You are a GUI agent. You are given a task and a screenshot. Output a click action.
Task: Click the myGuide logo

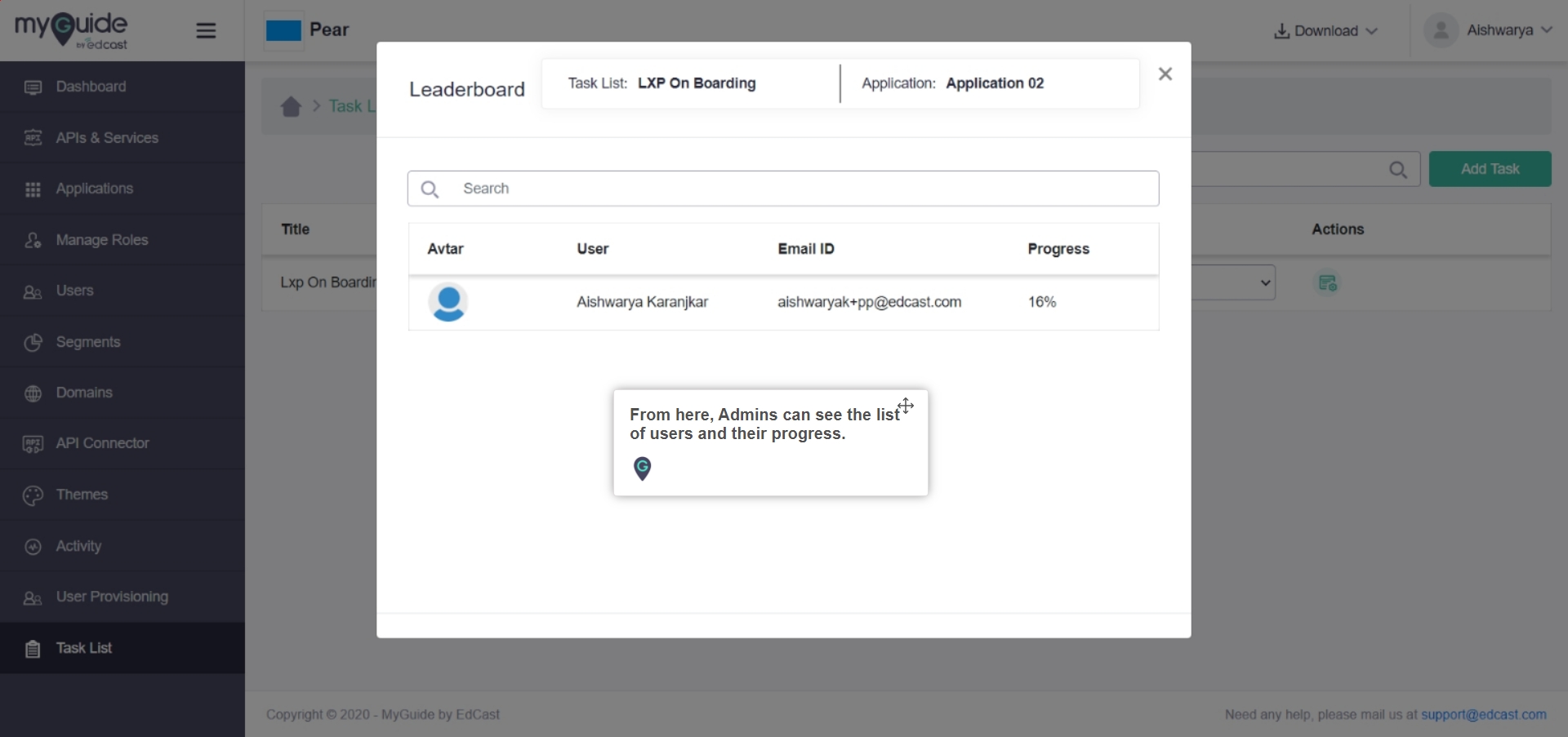71,30
